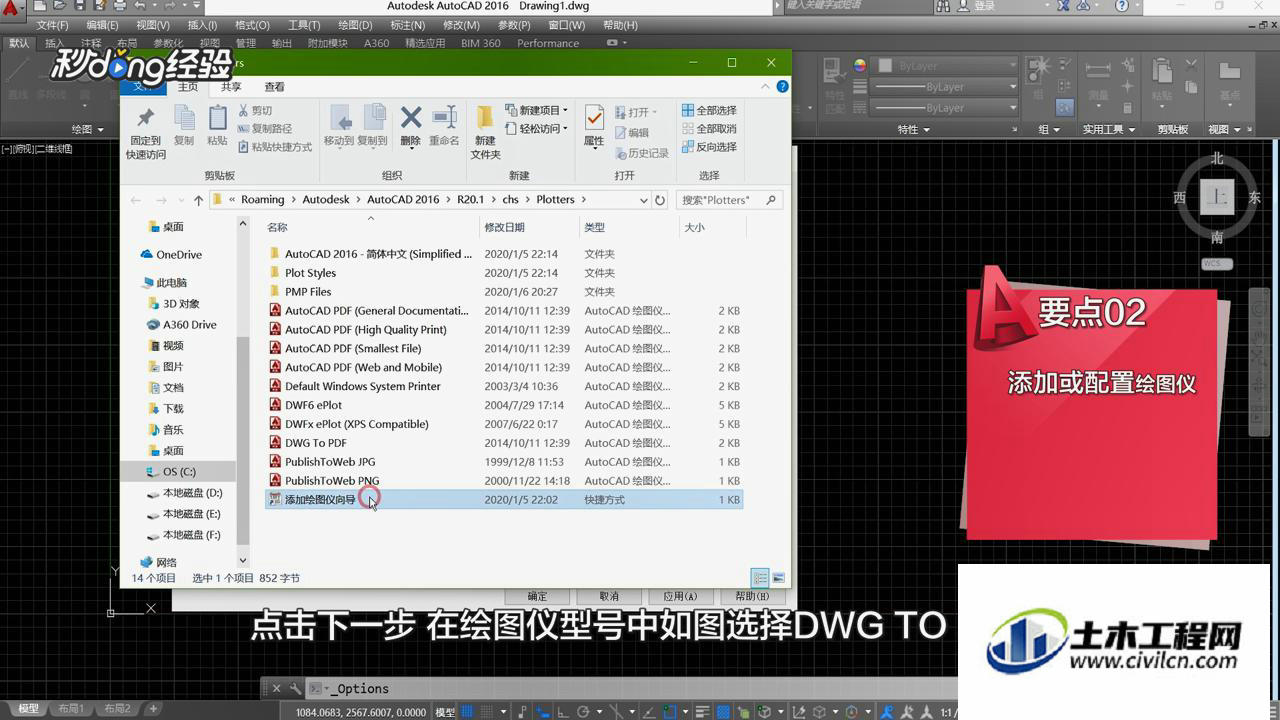The width and height of the screenshot is (1280, 720).
Task: Click the Explorer help question mark icon
Action: [783, 87]
